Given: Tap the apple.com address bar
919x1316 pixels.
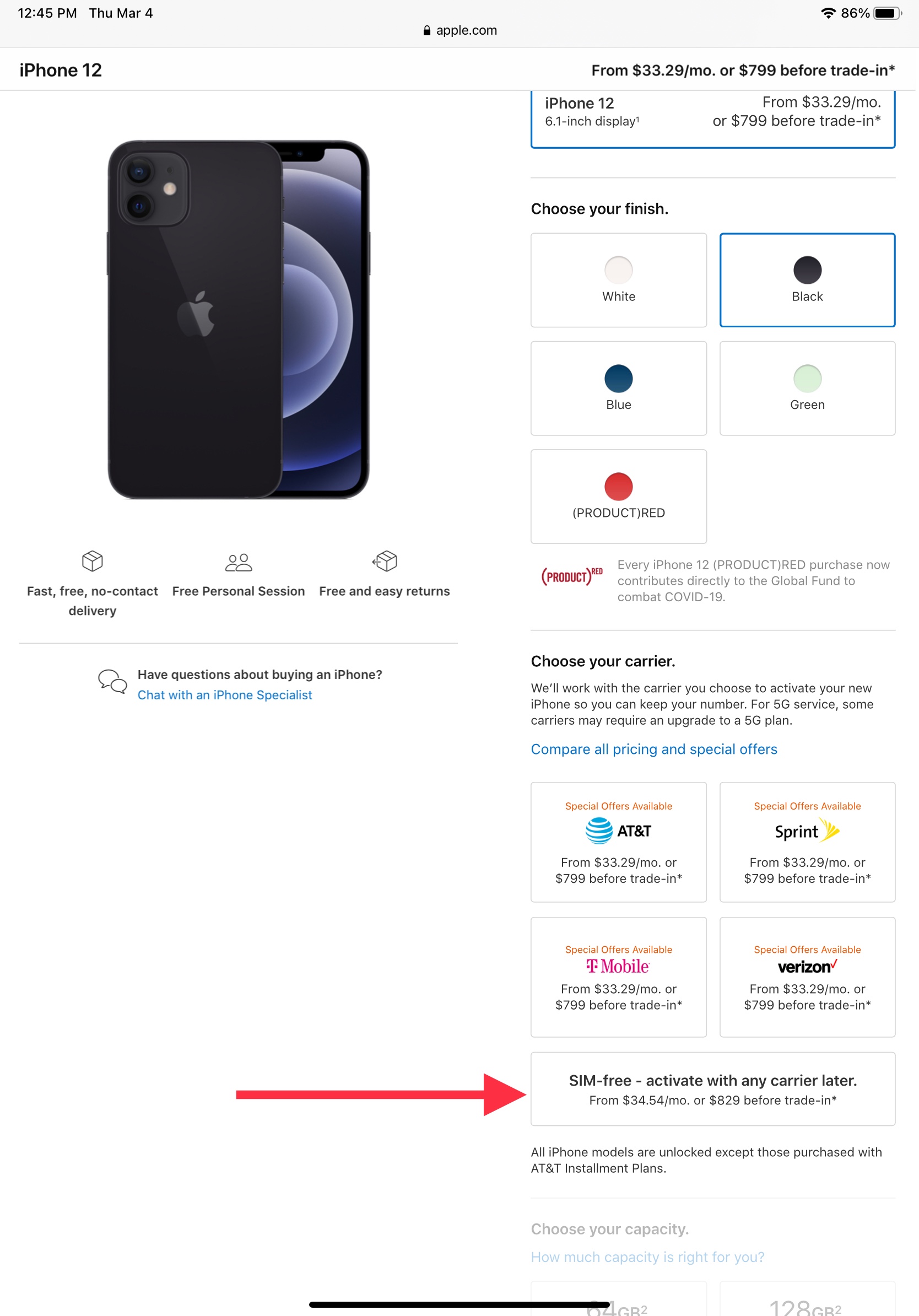Looking at the screenshot, I should pos(459,30).
